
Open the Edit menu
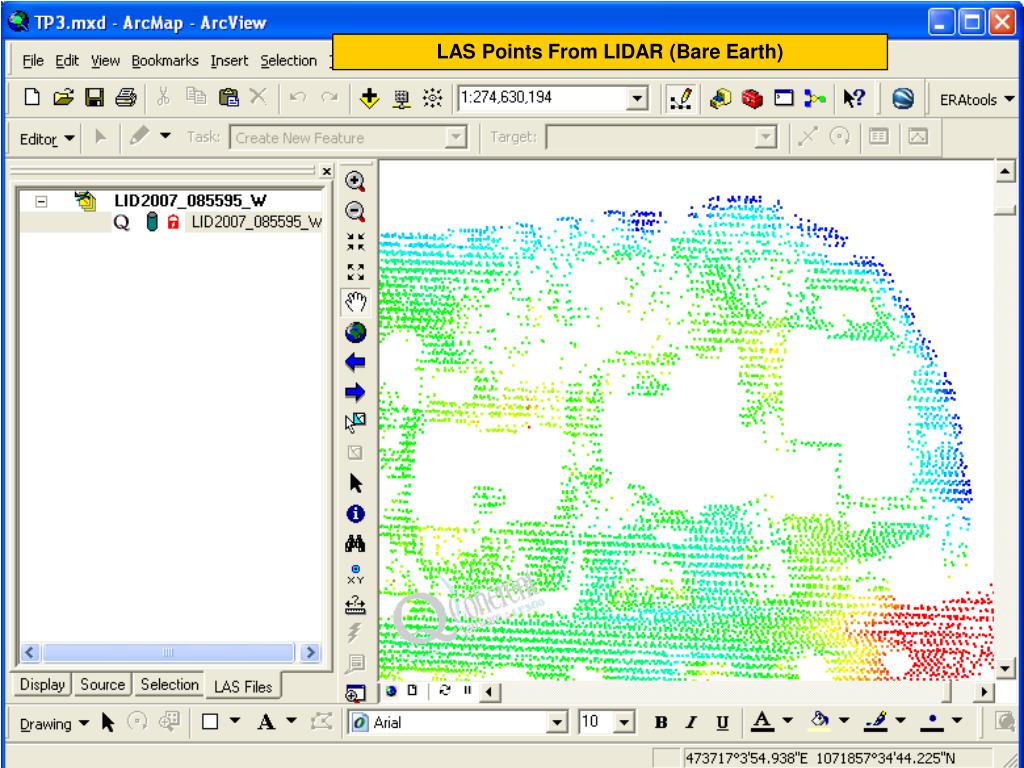click(x=67, y=61)
